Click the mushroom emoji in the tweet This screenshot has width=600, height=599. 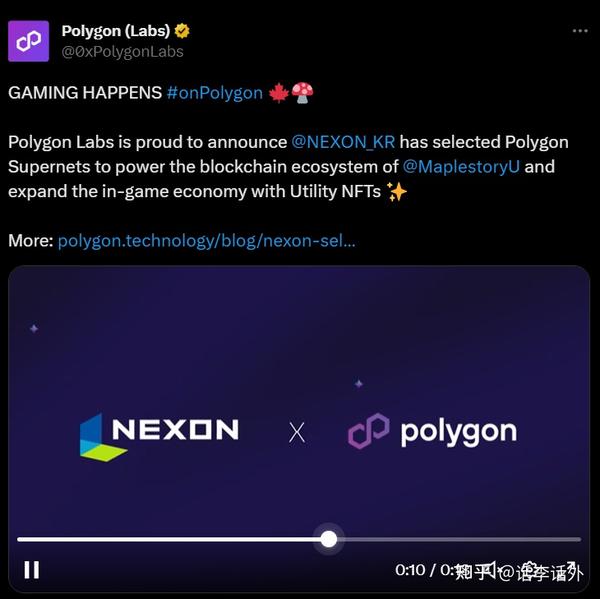pyautogui.click(x=302, y=93)
